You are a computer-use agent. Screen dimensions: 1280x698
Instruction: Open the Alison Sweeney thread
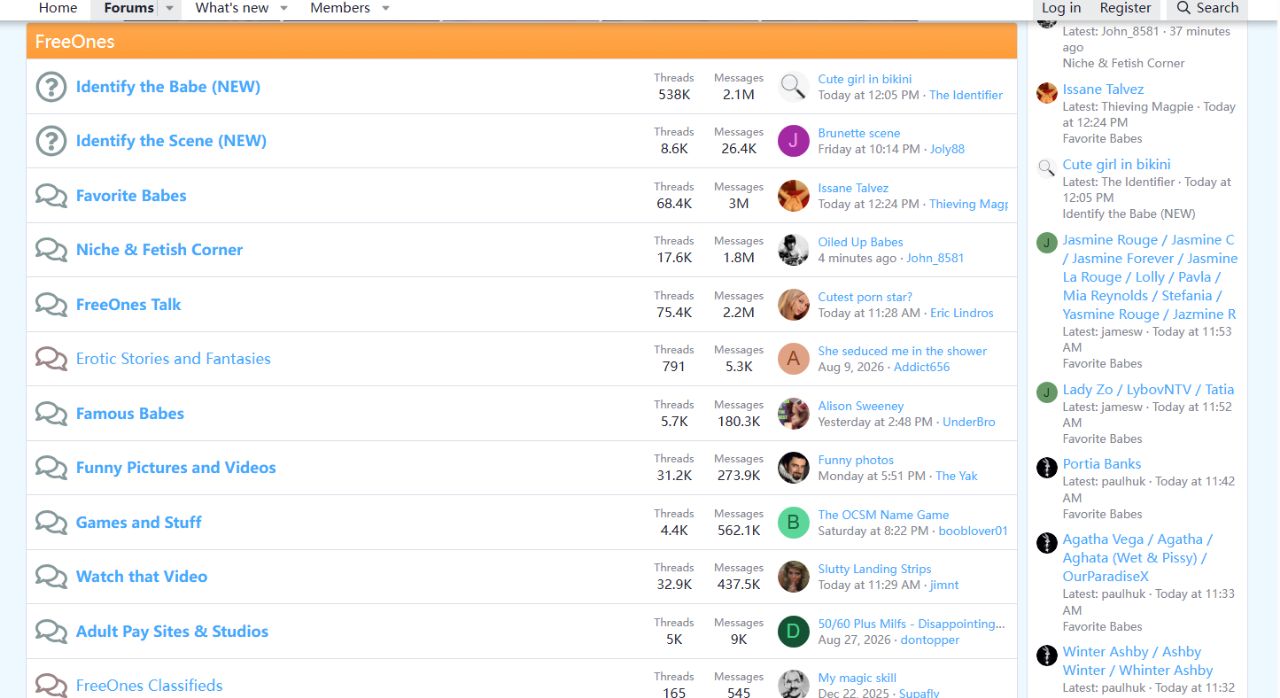click(x=861, y=406)
